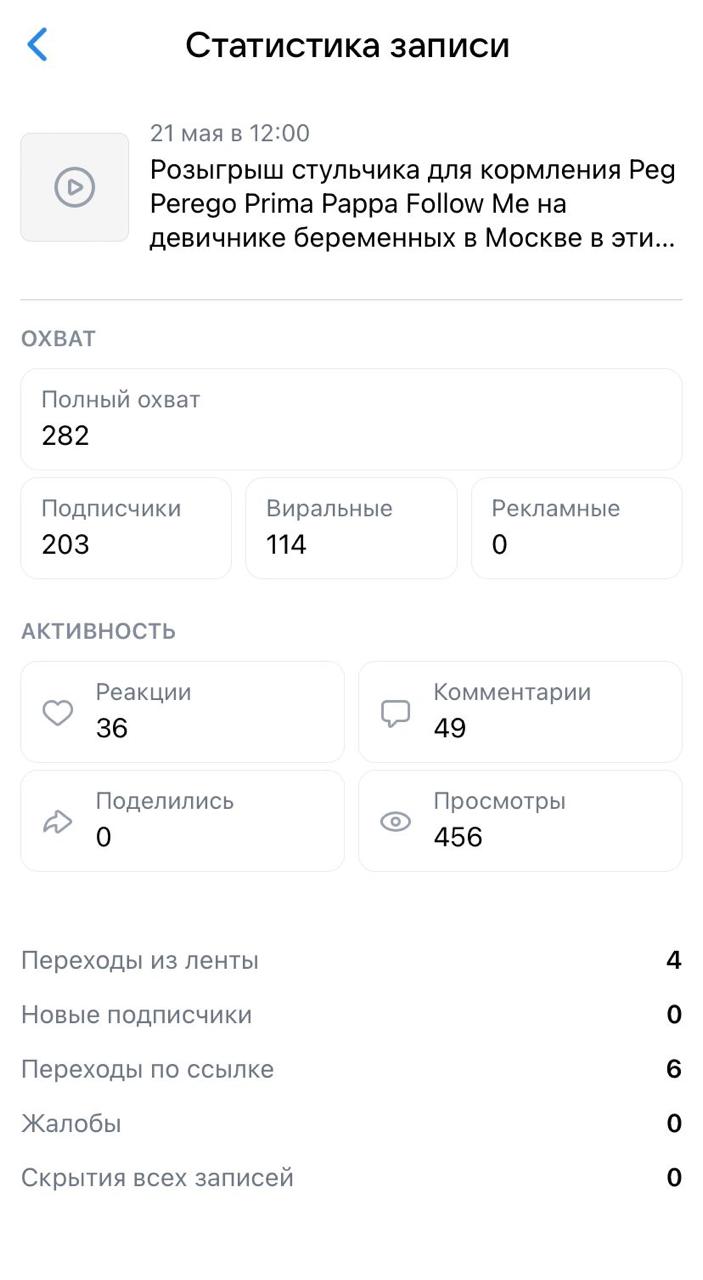The height and width of the screenshot is (1280, 703).
Task: Click the Переходы из ленты row
Action: pyautogui.click(x=351, y=961)
